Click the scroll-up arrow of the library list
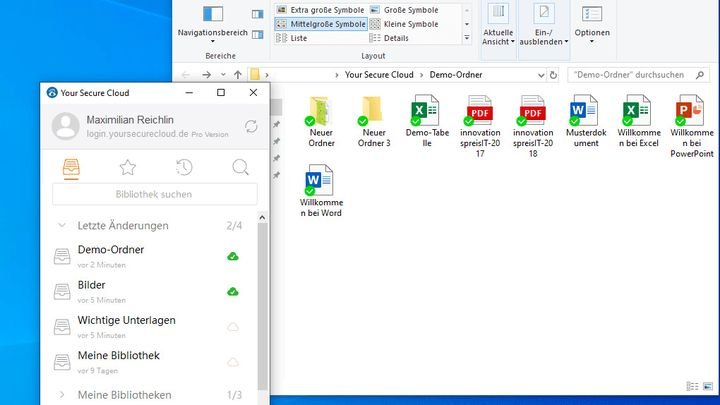The height and width of the screenshot is (405, 720). 262,218
